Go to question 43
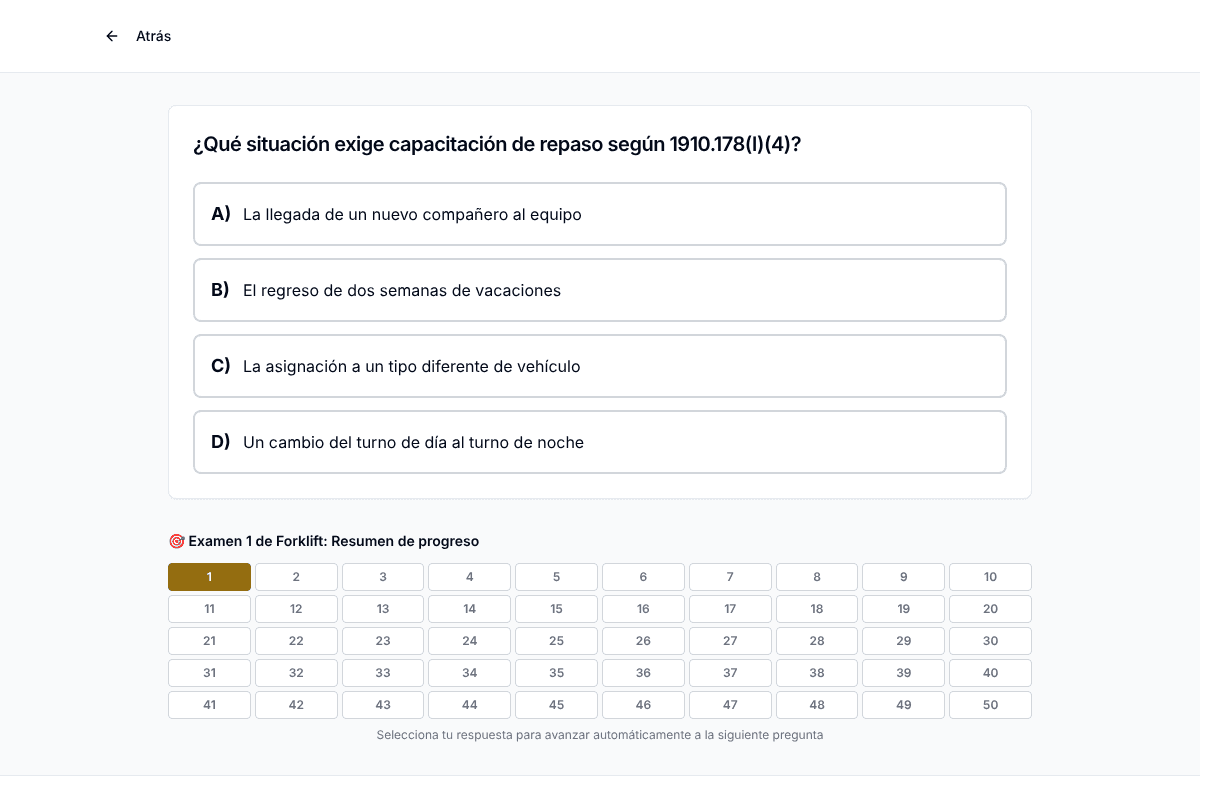 point(383,705)
